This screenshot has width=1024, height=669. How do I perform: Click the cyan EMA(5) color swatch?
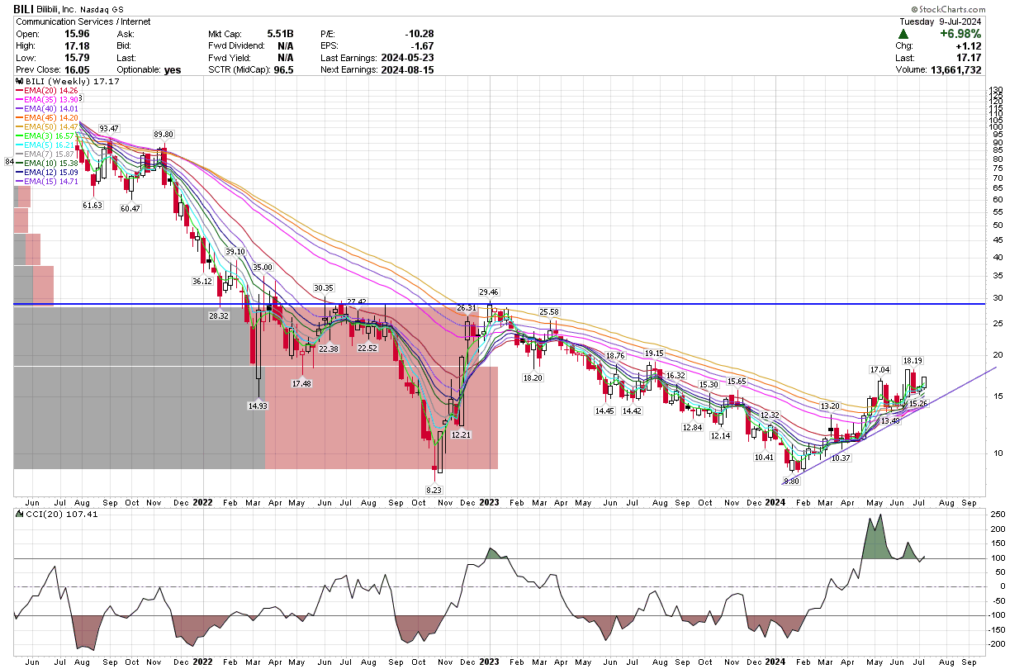click(x=19, y=145)
